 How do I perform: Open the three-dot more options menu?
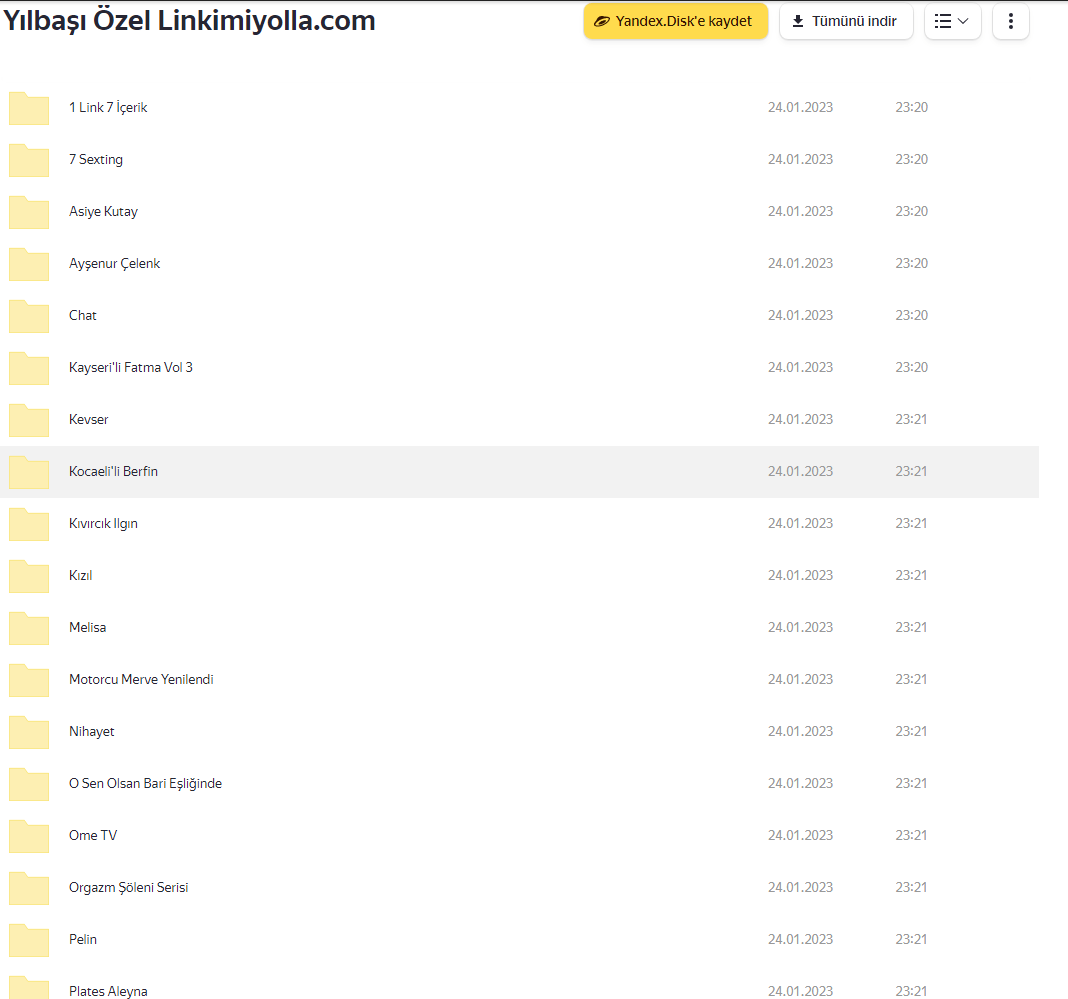[x=1010, y=21]
